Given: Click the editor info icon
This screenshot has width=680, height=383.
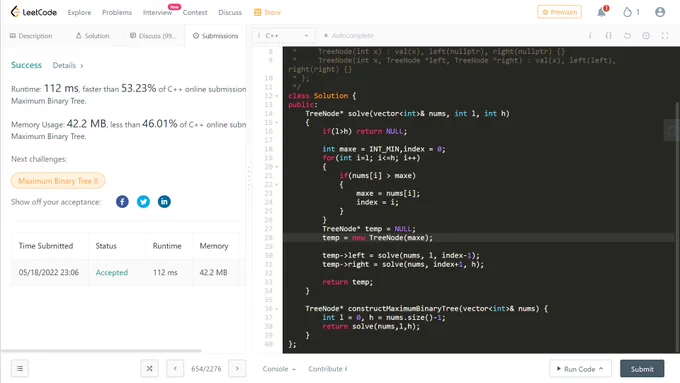Looking at the screenshot, I should 590,36.
